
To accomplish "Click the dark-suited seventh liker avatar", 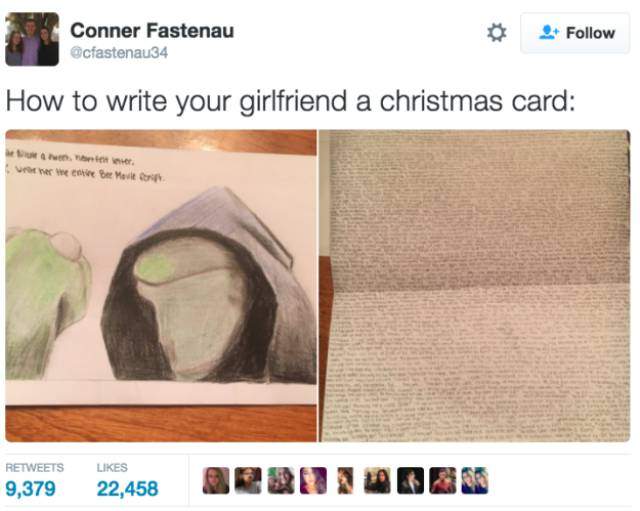I will 411,480.
